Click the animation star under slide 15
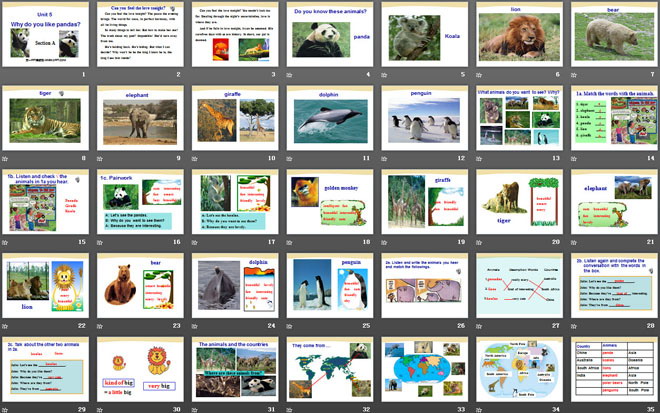 tap(6, 242)
